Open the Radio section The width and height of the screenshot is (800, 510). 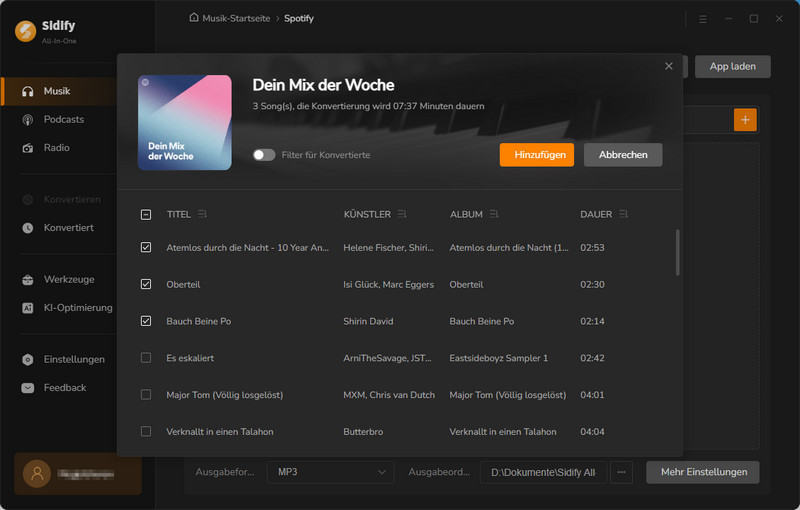point(57,148)
